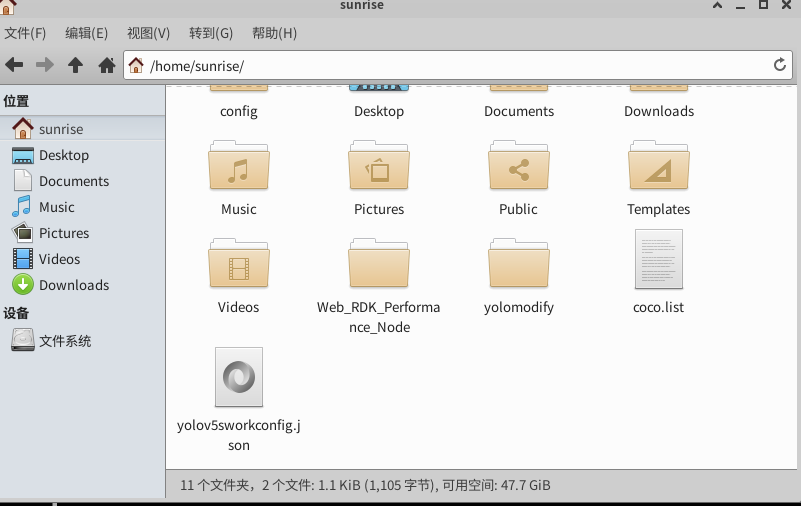801x506 pixels.
Task: Roll up the window with the caret button
Action: (x=717, y=6)
